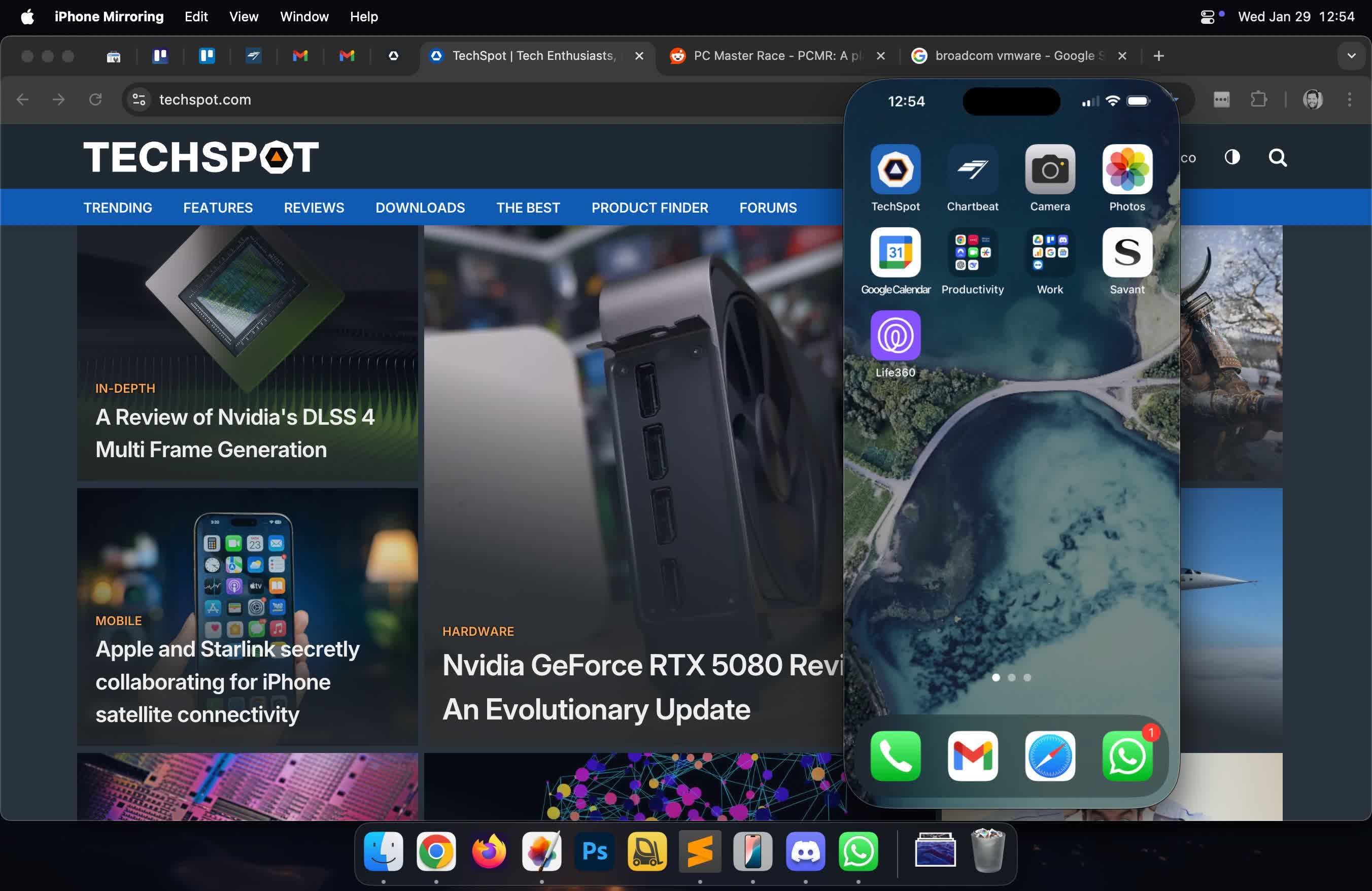1372x891 pixels.
Task: Open the FEATURES section
Action: [218, 208]
